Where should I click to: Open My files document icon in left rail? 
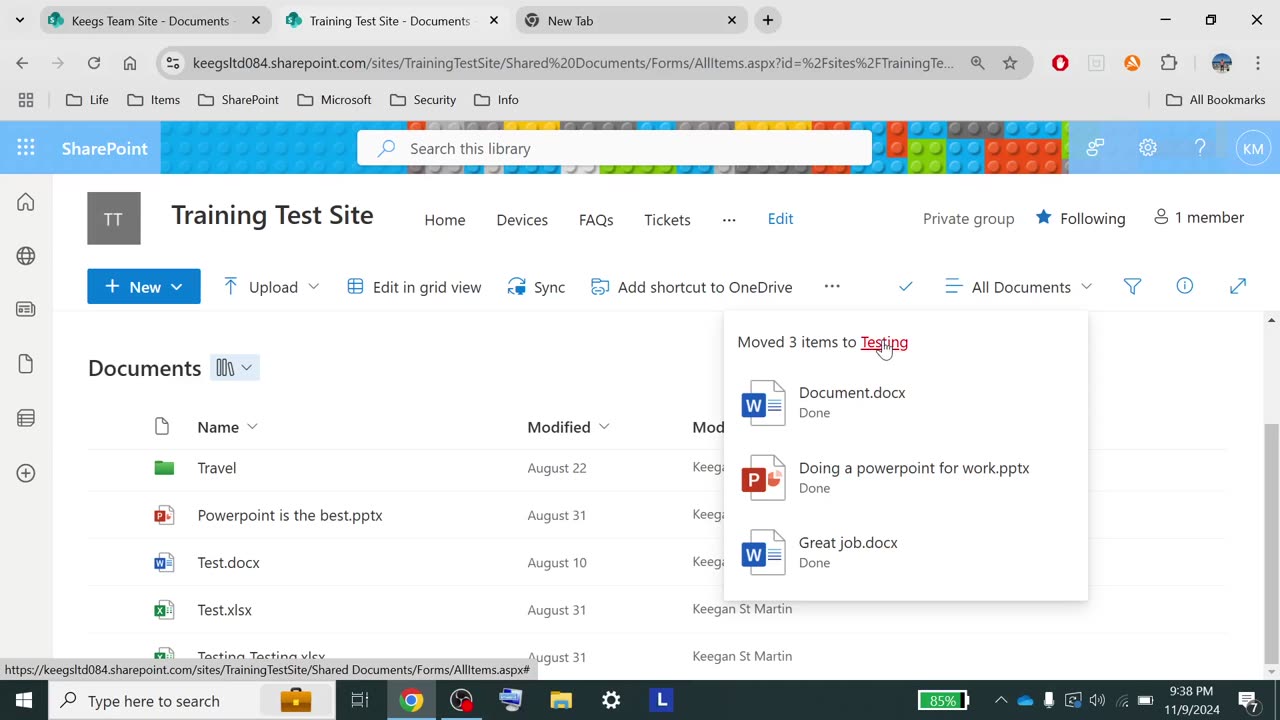pos(26,364)
